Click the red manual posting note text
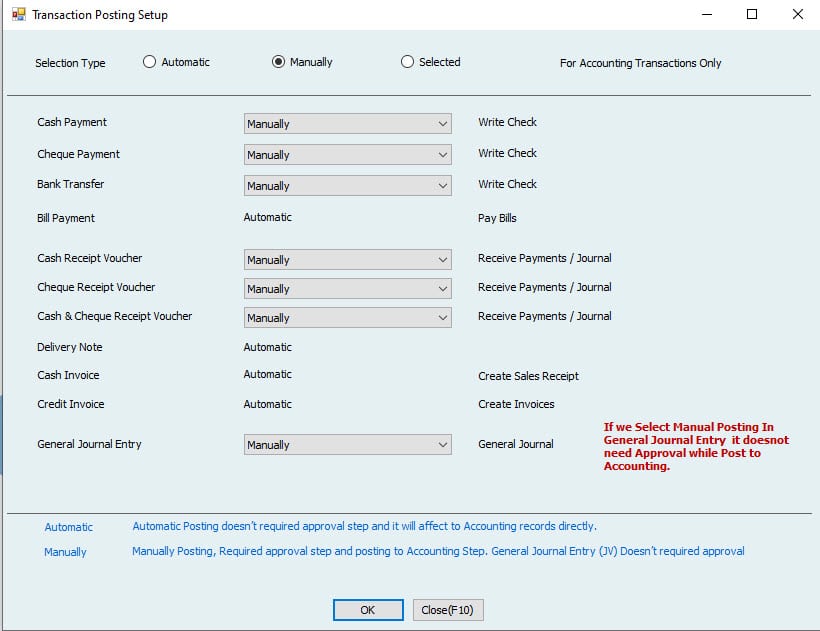Image resolution: width=820 pixels, height=631 pixels. tap(696, 446)
